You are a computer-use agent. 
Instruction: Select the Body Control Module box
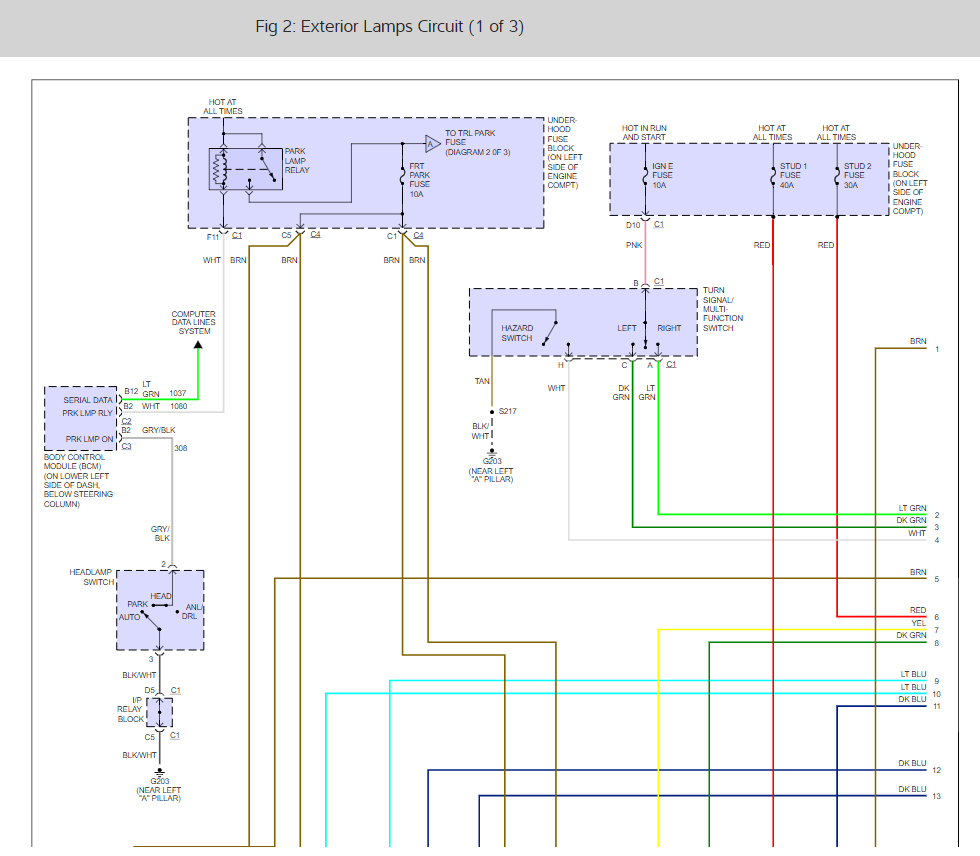tap(81, 417)
